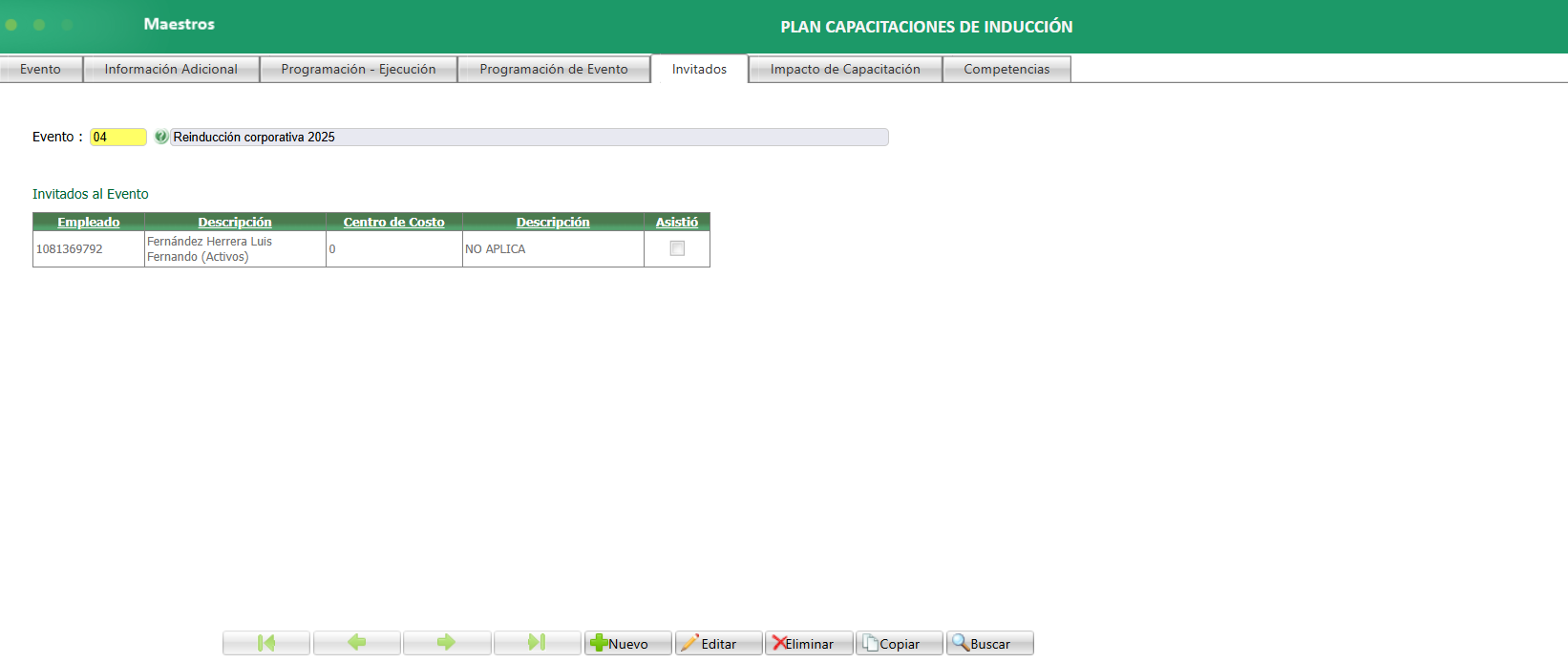Select the Programación de Evento tab

pyautogui.click(x=554, y=69)
